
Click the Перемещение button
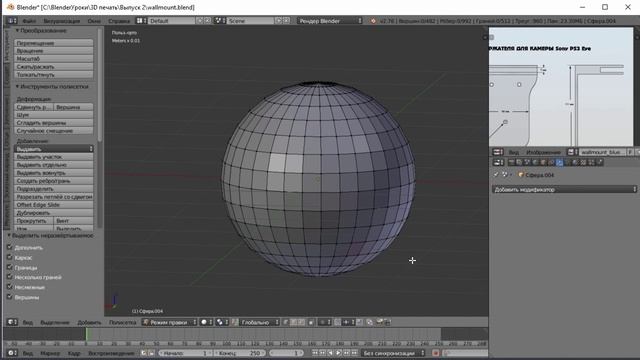53,43
